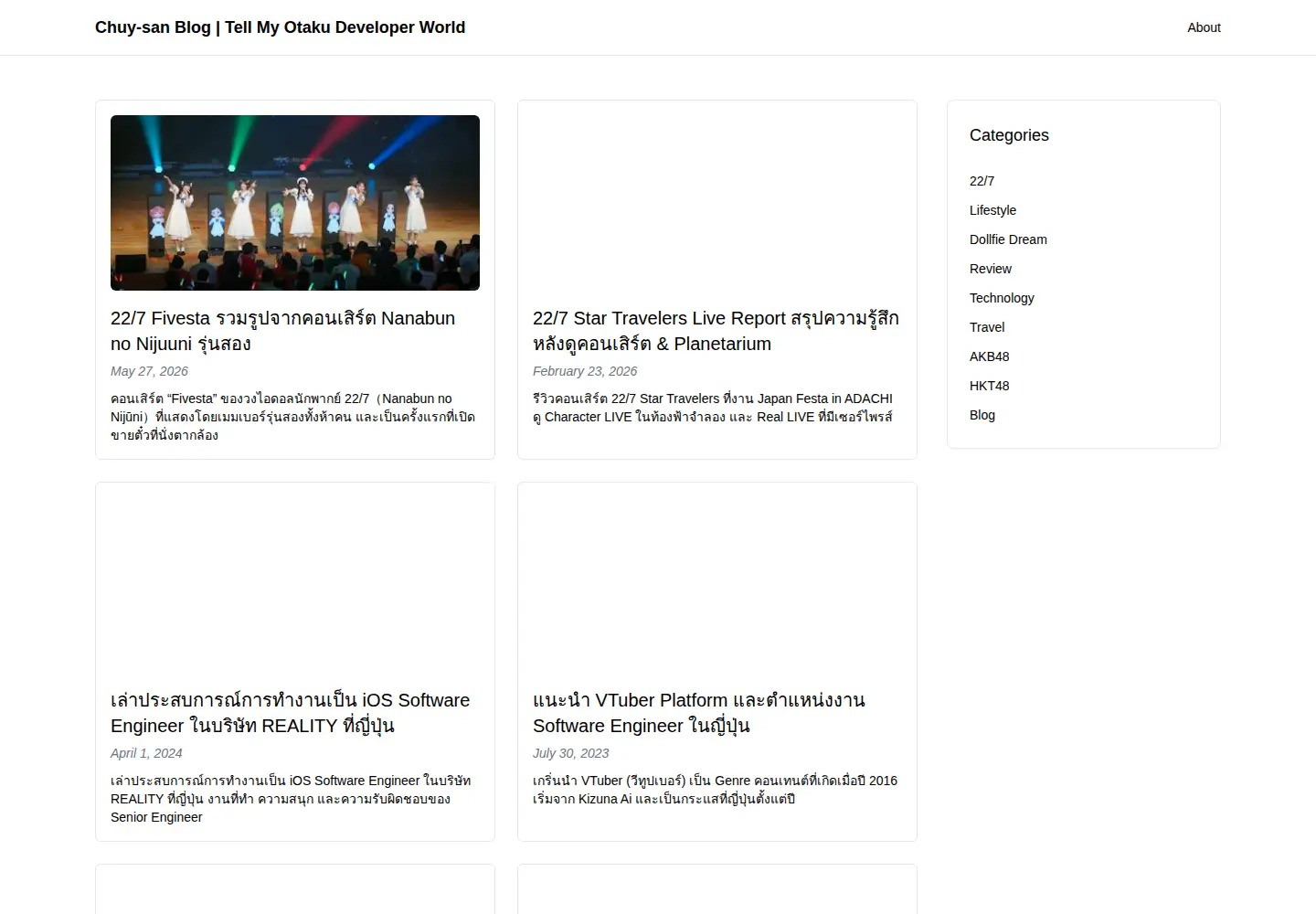The image size is (1316, 914).
Task: Open the HKT48 category
Action: pyautogui.click(x=990, y=386)
